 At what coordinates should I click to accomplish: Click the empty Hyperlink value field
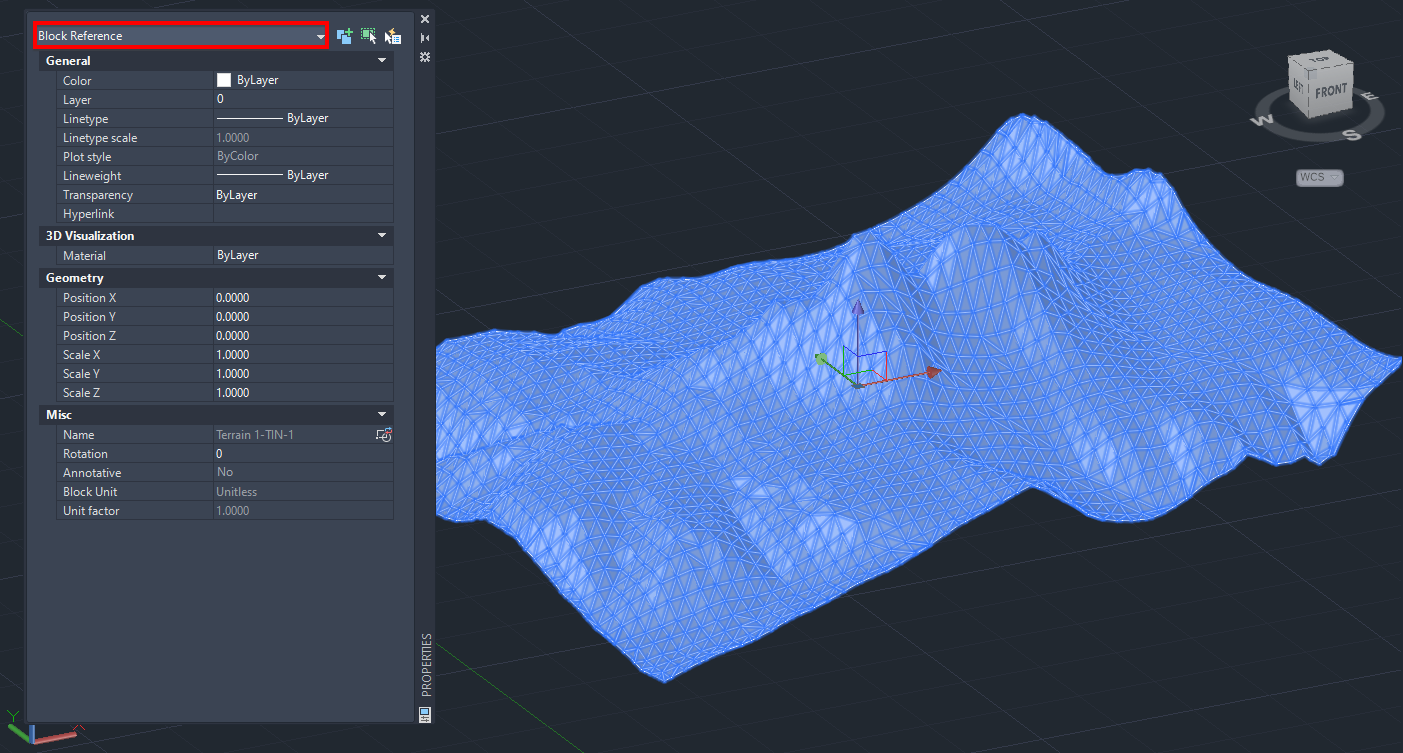click(x=303, y=214)
